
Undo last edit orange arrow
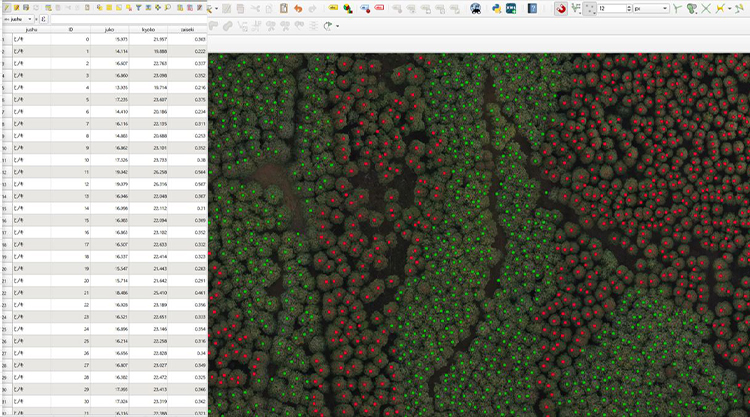pos(298,8)
